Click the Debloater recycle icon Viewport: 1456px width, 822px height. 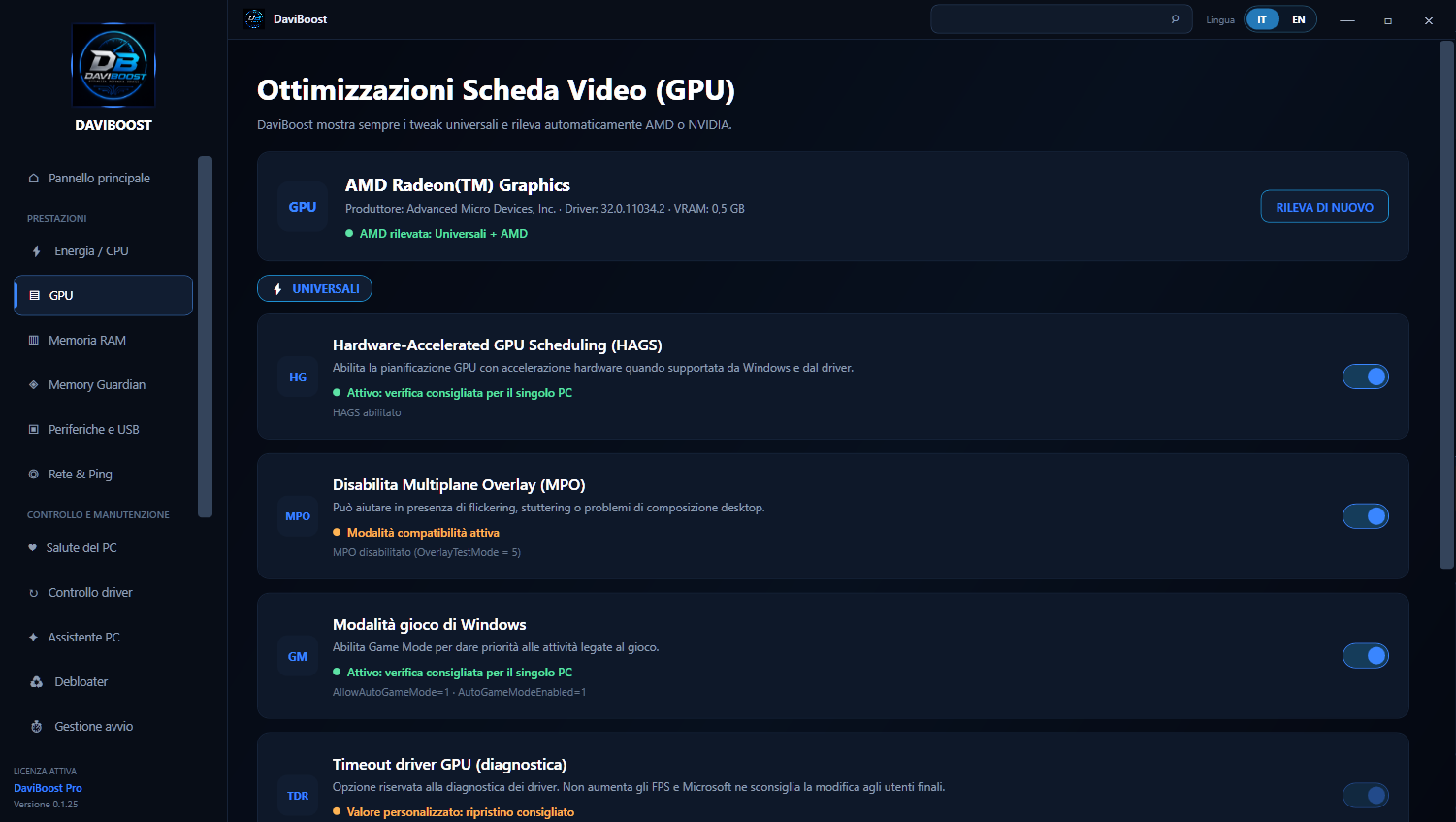[x=37, y=682]
